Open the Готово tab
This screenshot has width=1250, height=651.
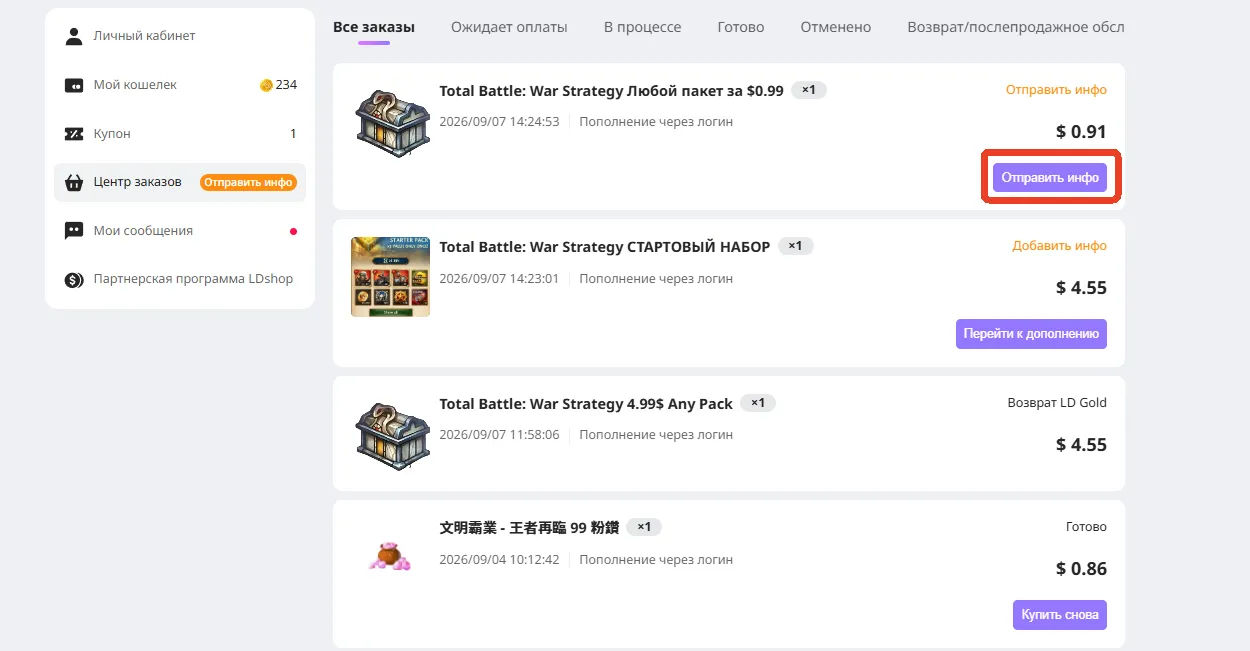741,27
